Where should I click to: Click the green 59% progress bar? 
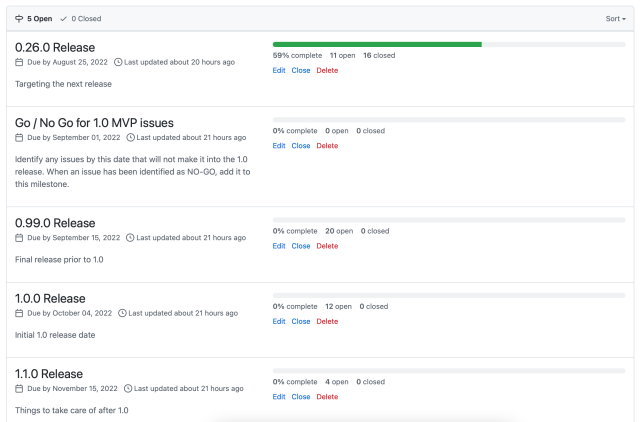point(377,44)
